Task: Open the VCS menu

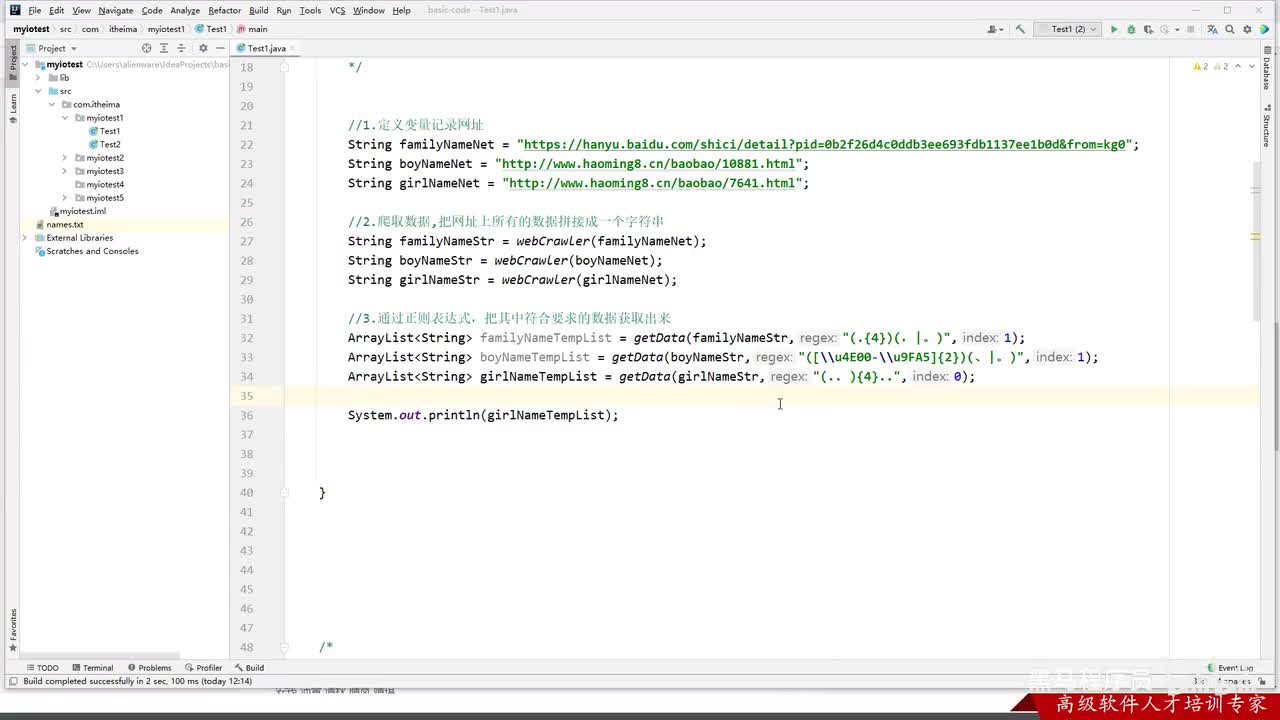Action: coord(337,10)
